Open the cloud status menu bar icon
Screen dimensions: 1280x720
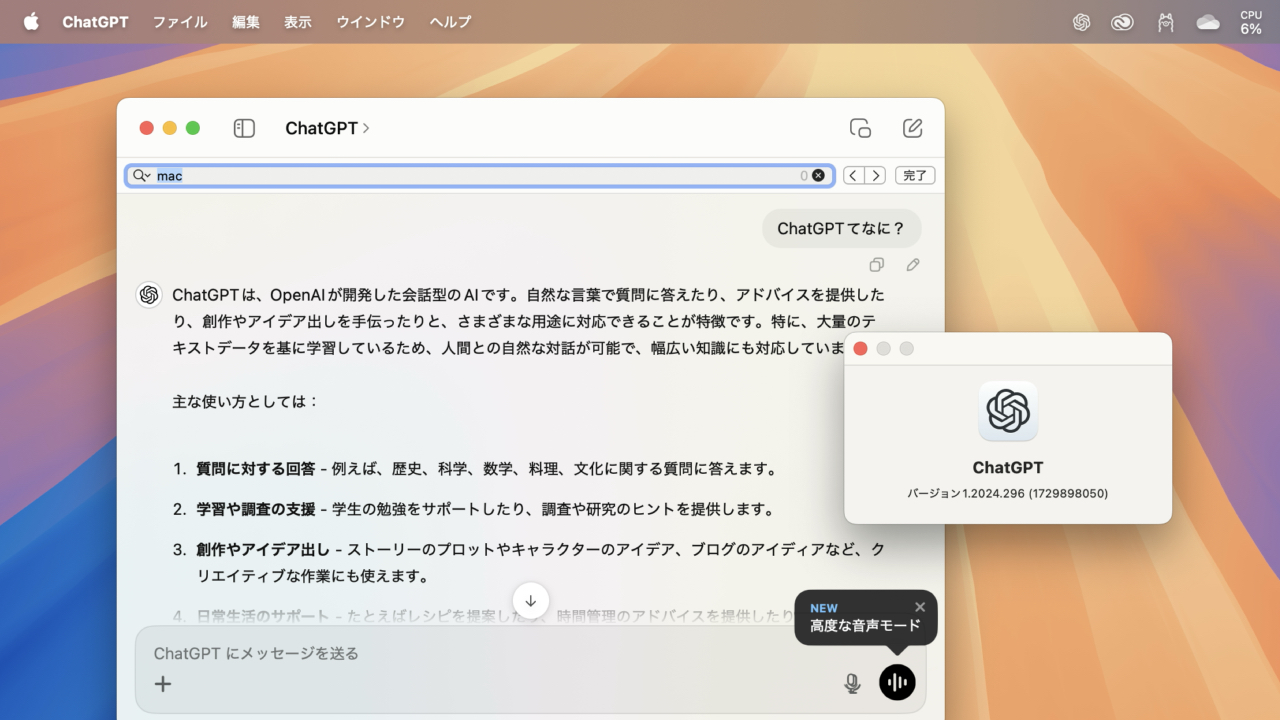tap(1208, 22)
